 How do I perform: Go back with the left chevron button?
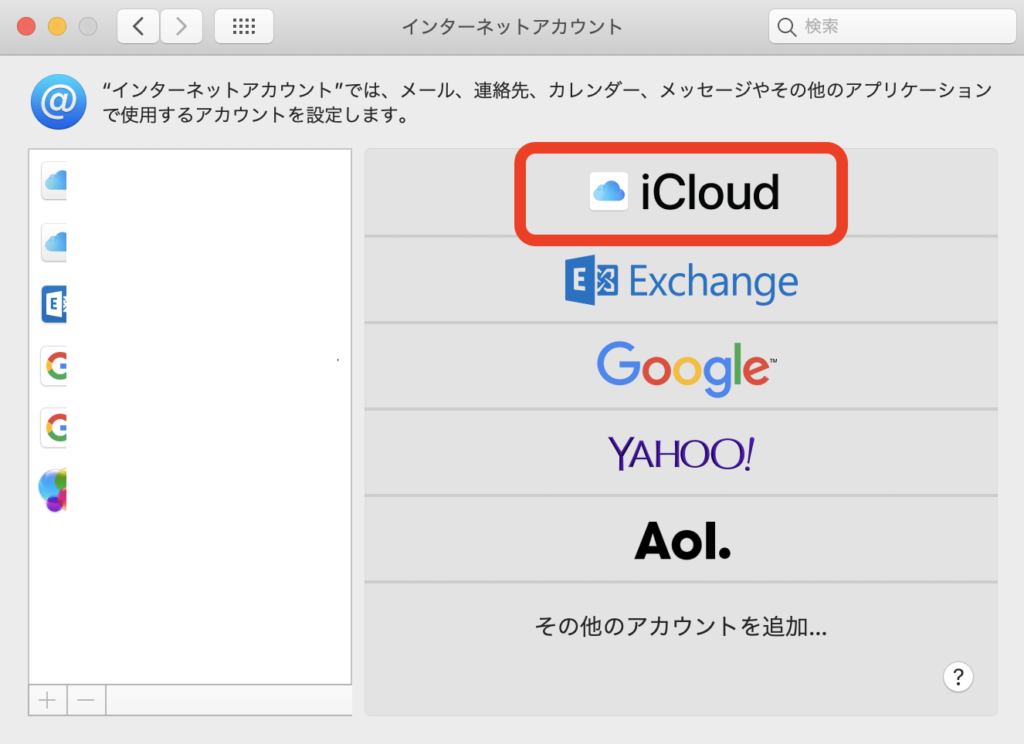138,26
